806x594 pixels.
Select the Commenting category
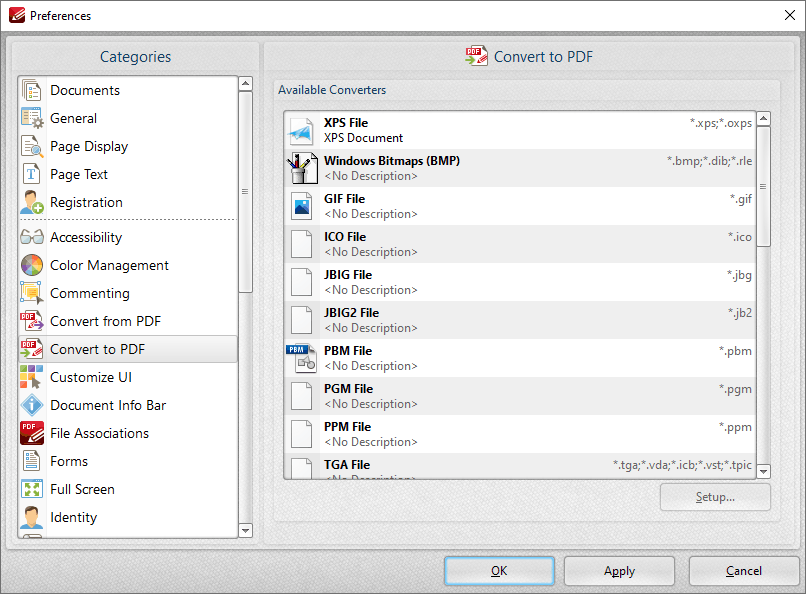pyautogui.click(x=129, y=293)
